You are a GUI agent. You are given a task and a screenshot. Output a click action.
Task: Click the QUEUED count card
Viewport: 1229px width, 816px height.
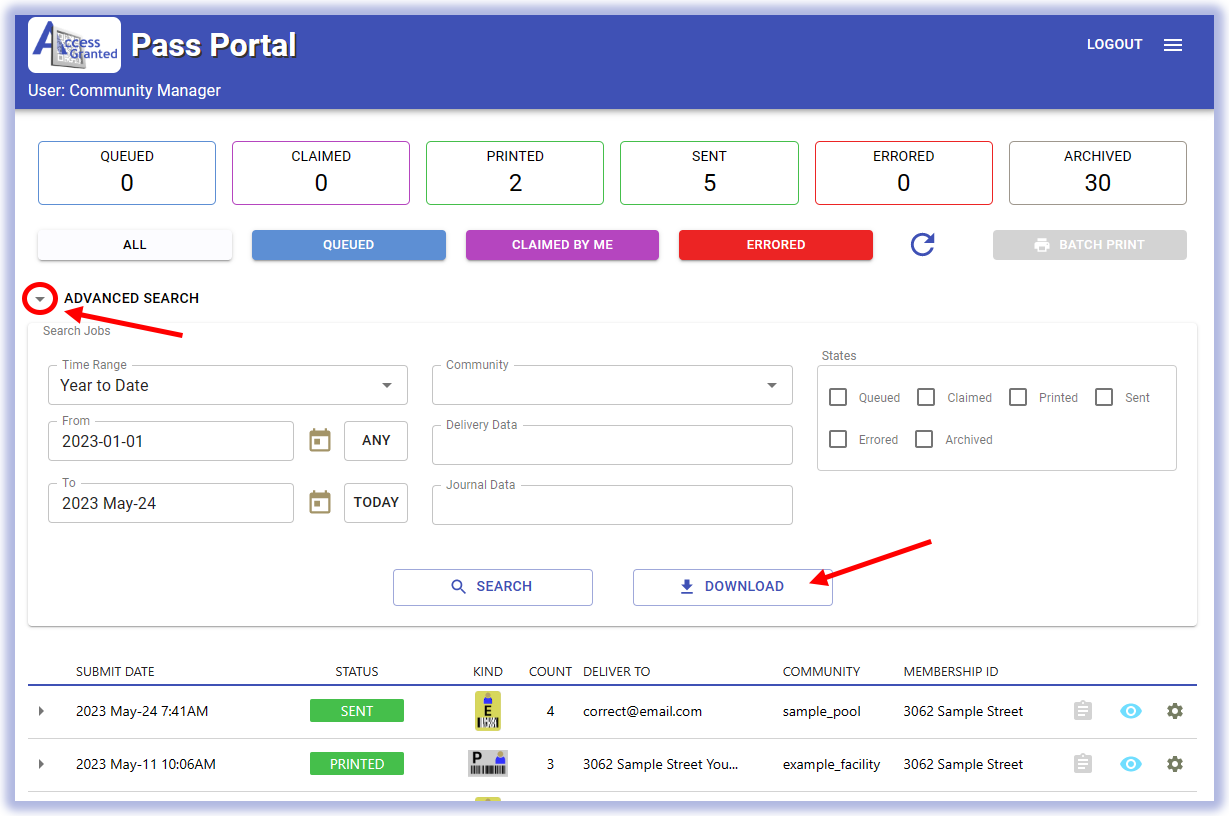coord(127,173)
